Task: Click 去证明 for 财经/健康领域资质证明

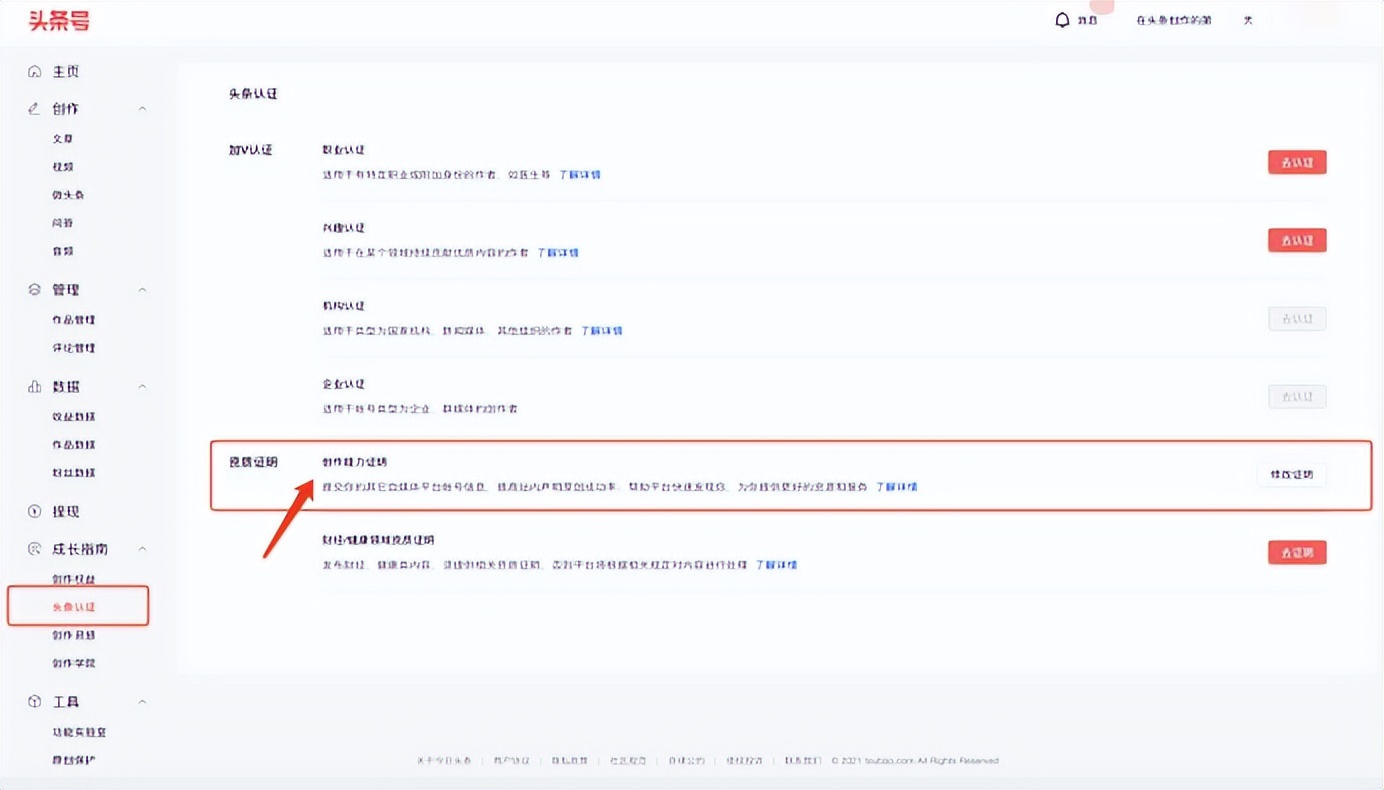Action: point(1297,551)
